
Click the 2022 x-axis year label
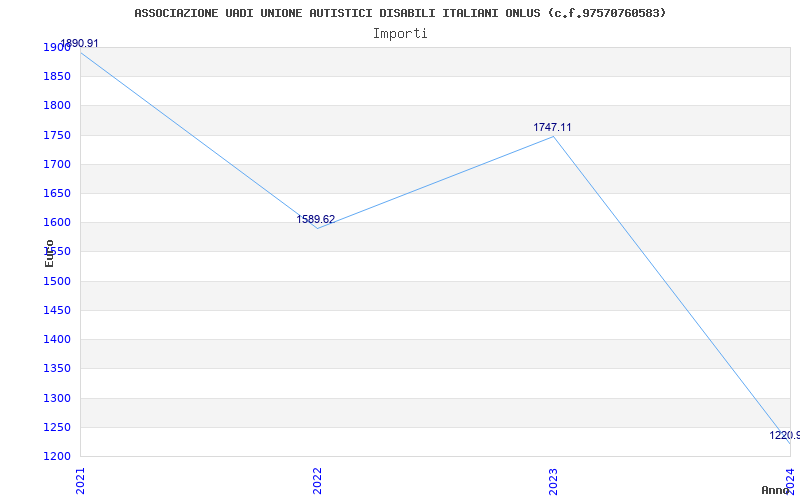(x=317, y=481)
